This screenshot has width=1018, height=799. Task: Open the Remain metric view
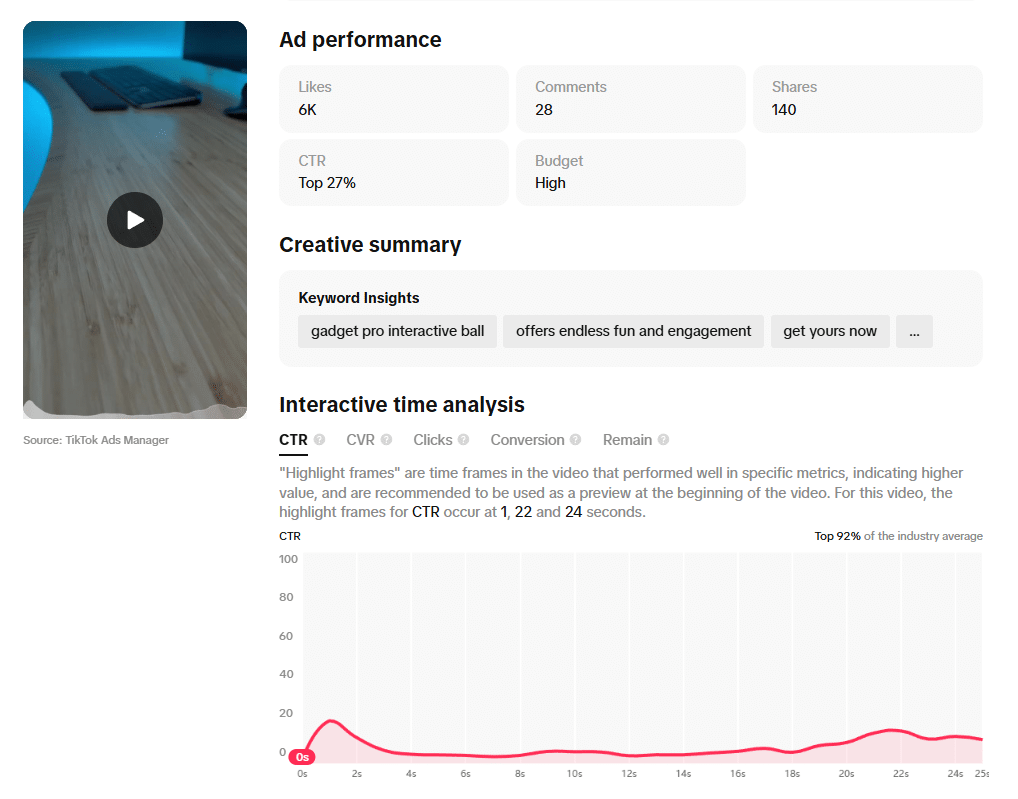coord(629,440)
